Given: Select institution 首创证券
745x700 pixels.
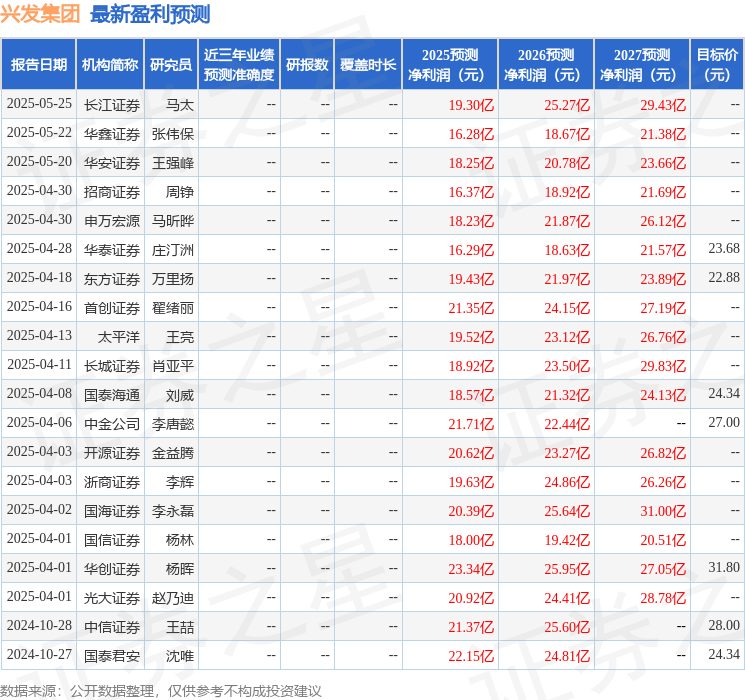Looking at the screenshot, I should coord(112,308).
